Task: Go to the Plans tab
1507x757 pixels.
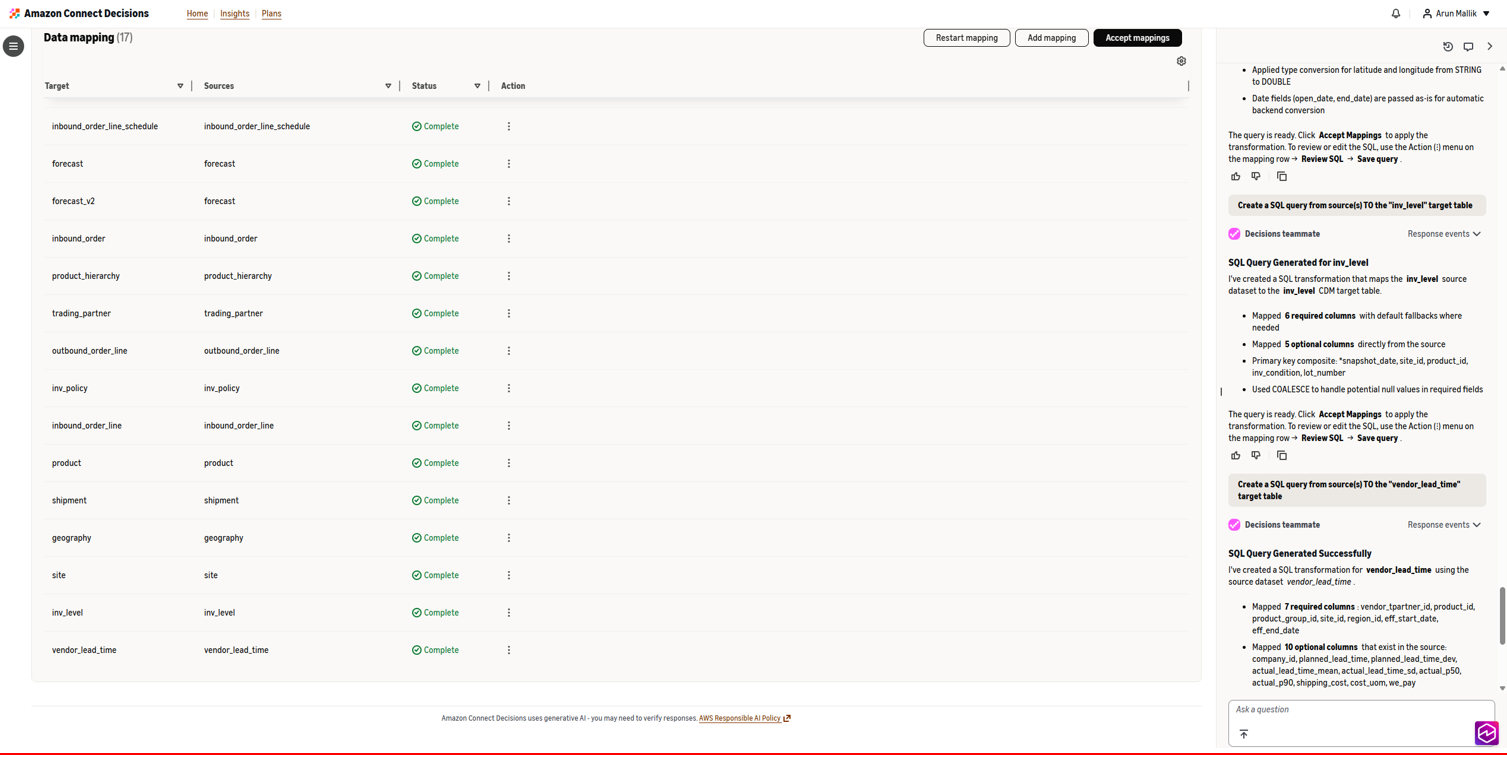Action: coord(271,14)
